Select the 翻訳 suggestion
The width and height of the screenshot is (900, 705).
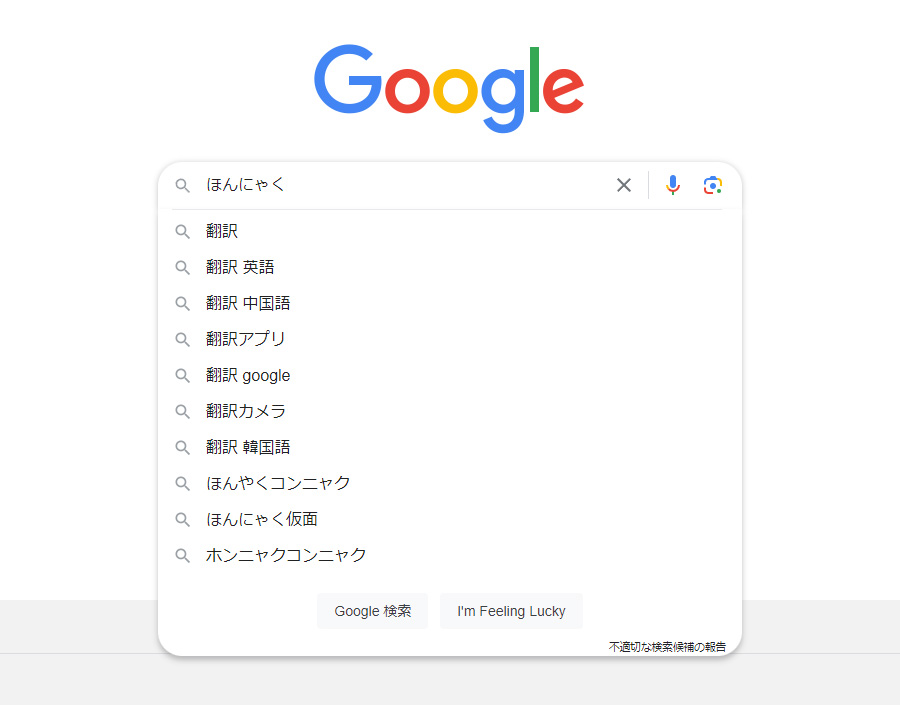(x=222, y=231)
